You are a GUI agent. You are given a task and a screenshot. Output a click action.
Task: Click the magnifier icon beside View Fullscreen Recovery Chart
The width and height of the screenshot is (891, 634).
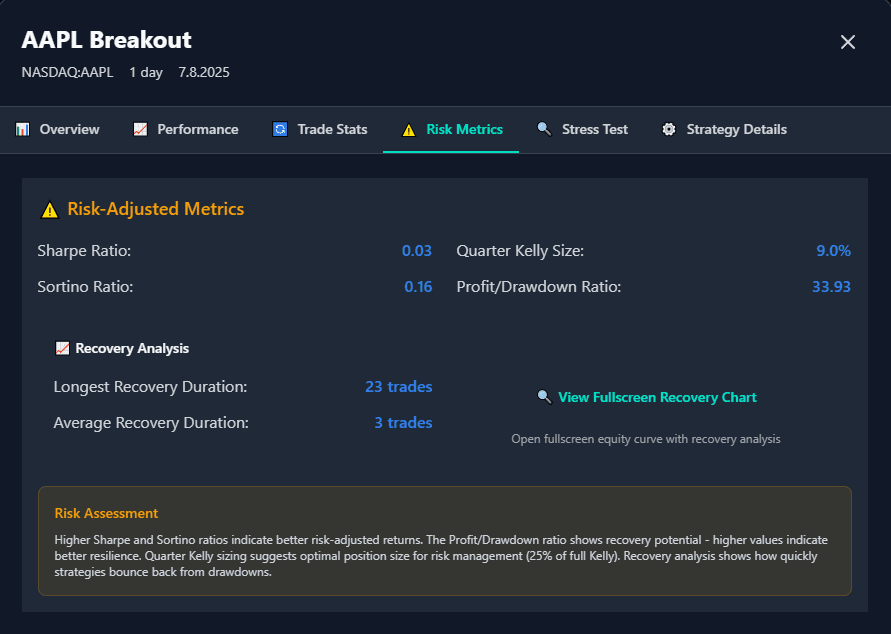pyautogui.click(x=544, y=397)
